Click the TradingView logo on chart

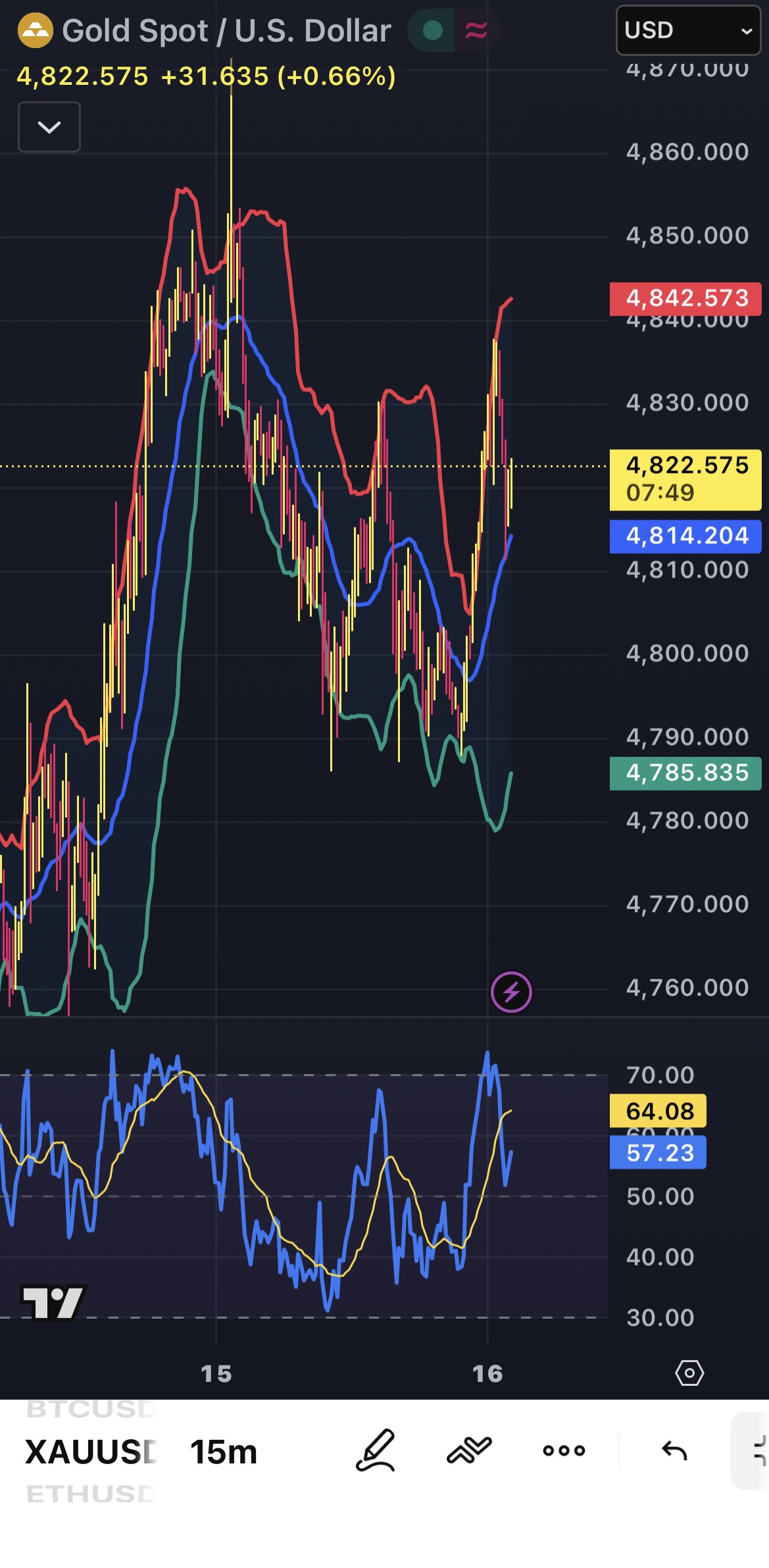tap(53, 1302)
